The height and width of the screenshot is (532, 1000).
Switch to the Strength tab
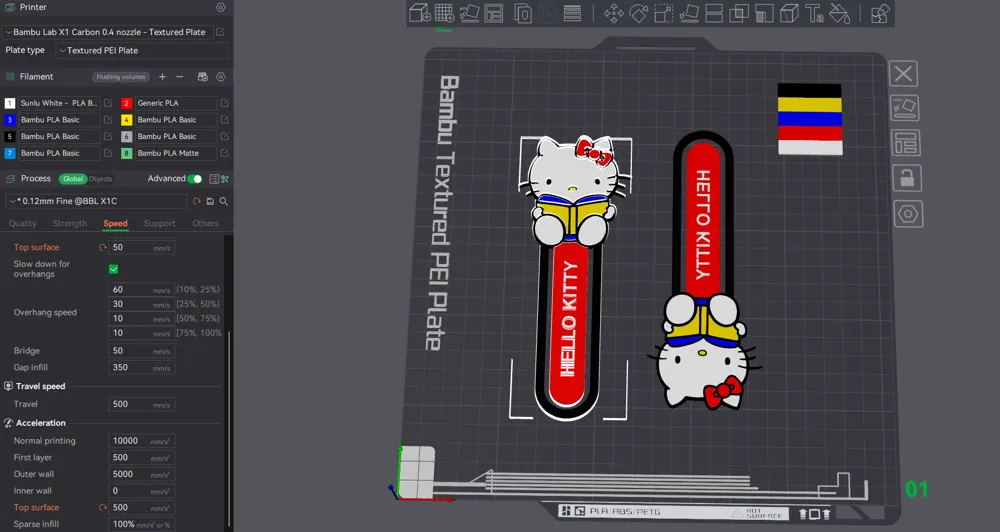point(70,223)
